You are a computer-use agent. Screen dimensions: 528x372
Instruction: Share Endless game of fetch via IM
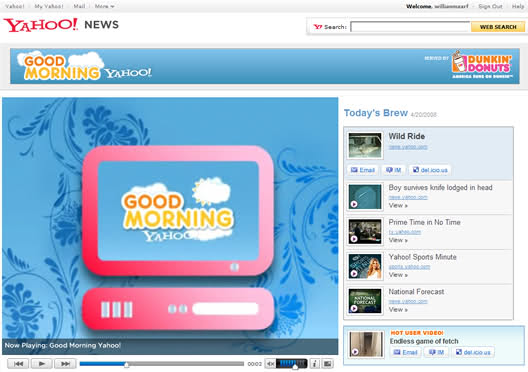pyautogui.click(x=436, y=352)
